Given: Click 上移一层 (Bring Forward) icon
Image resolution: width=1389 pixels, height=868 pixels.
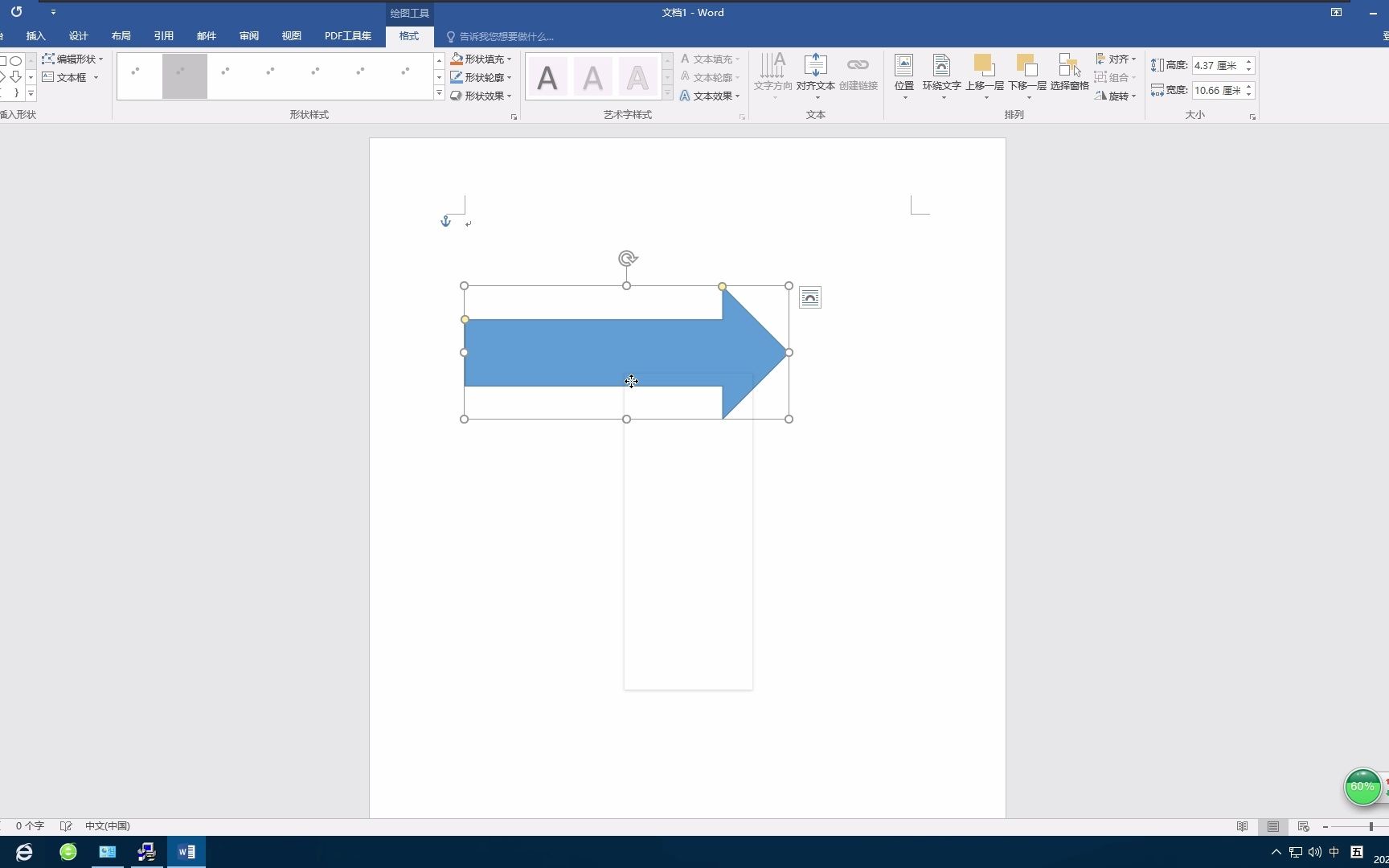Looking at the screenshot, I should coord(984,65).
